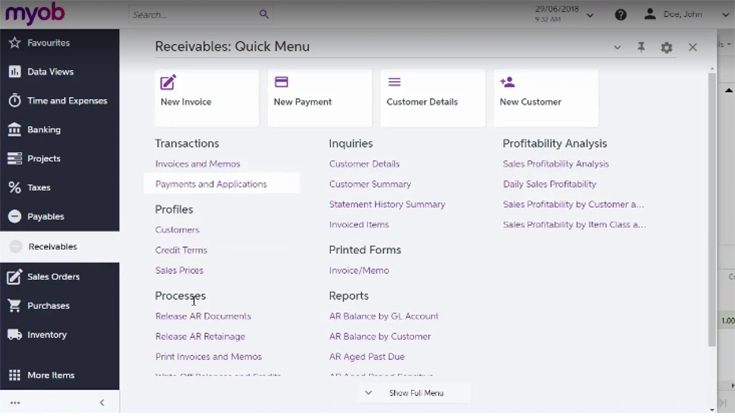Open Banking building icon
The height and width of the screenshot is (416, 735).
[x=15, y=129]
